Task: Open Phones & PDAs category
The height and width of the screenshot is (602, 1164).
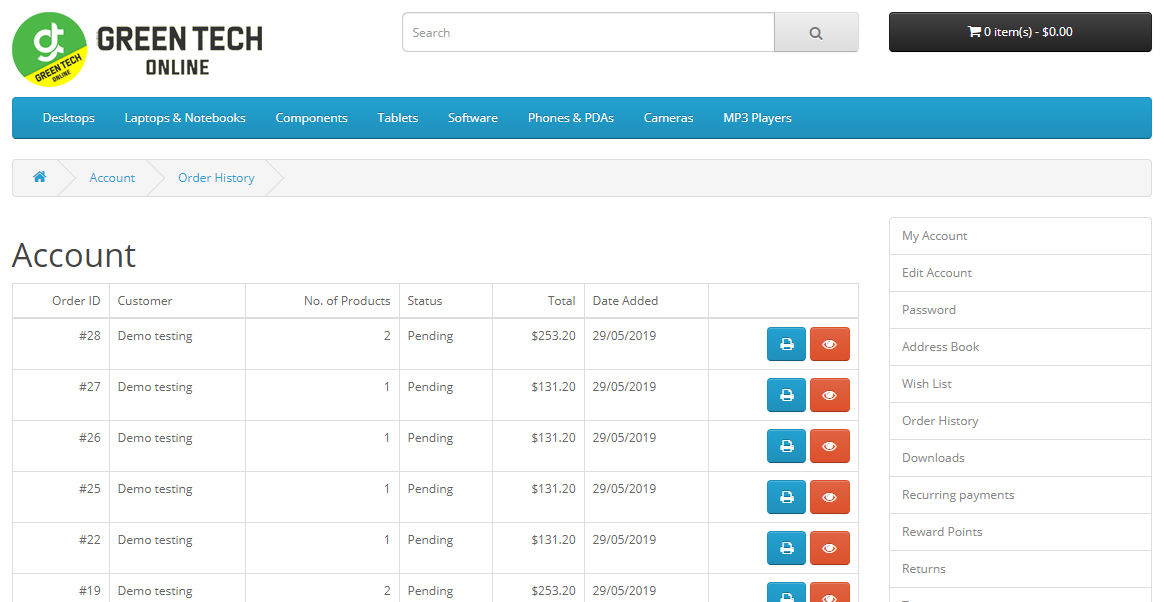Action: tap(570, 118)
